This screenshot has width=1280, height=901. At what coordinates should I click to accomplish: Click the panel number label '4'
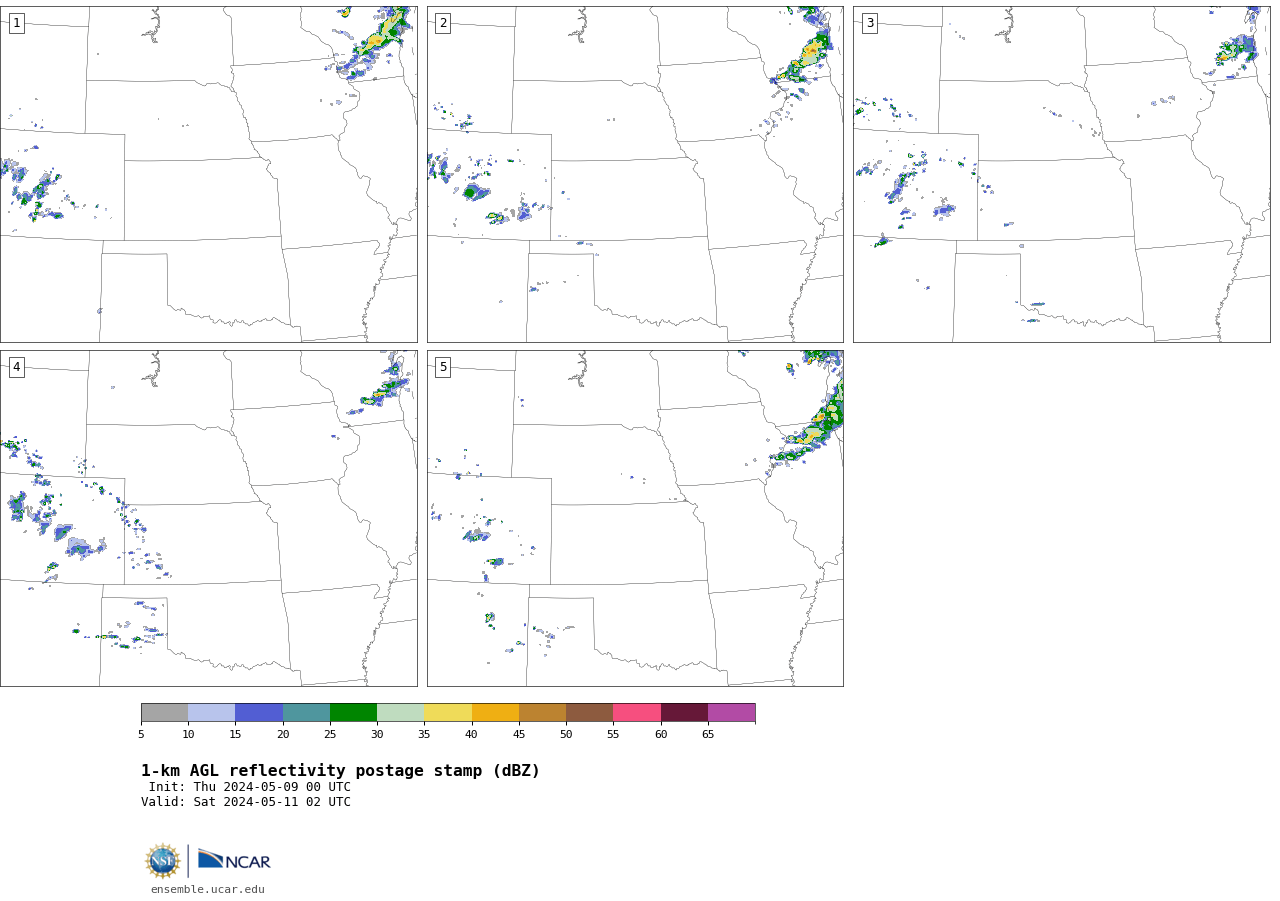[16, 367]
